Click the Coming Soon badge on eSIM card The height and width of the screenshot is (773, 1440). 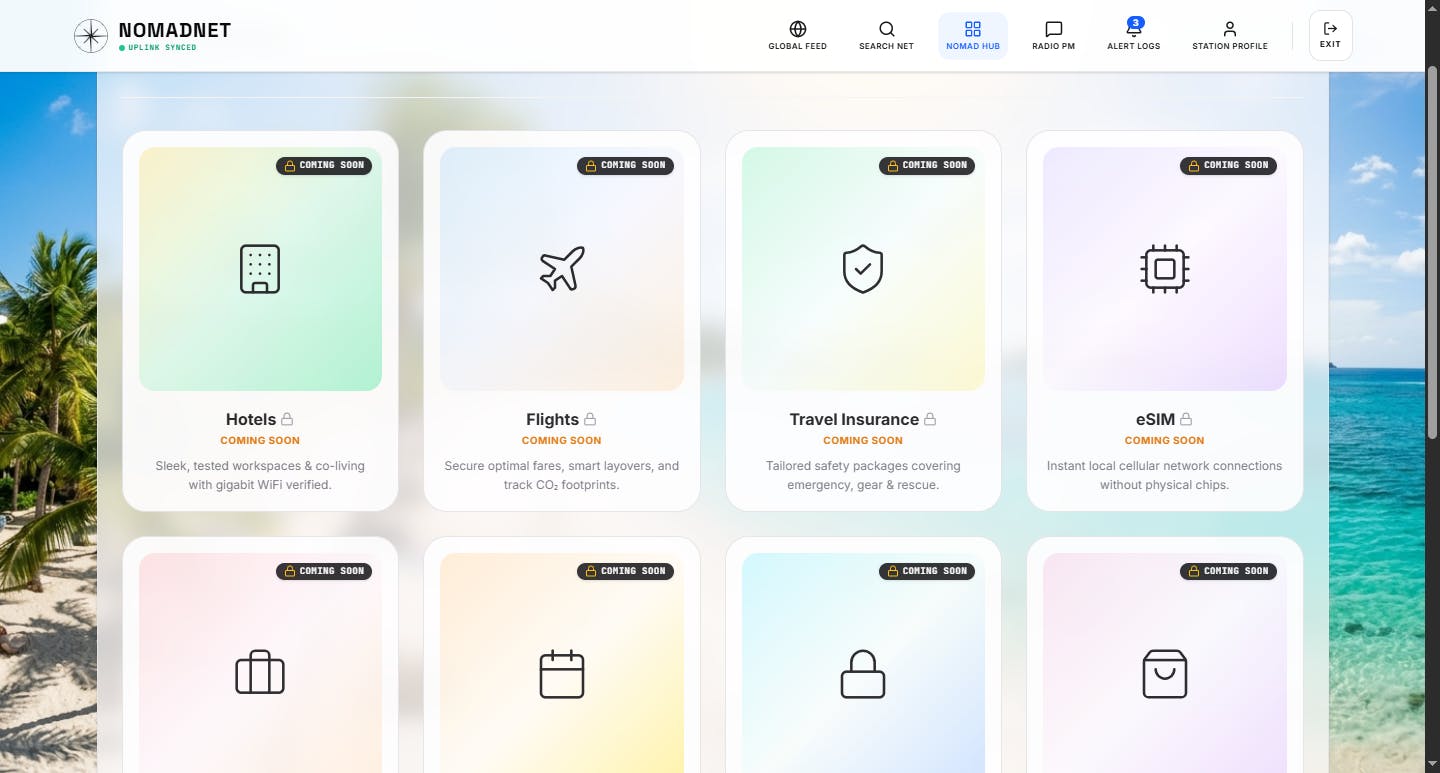(1228, 165)
